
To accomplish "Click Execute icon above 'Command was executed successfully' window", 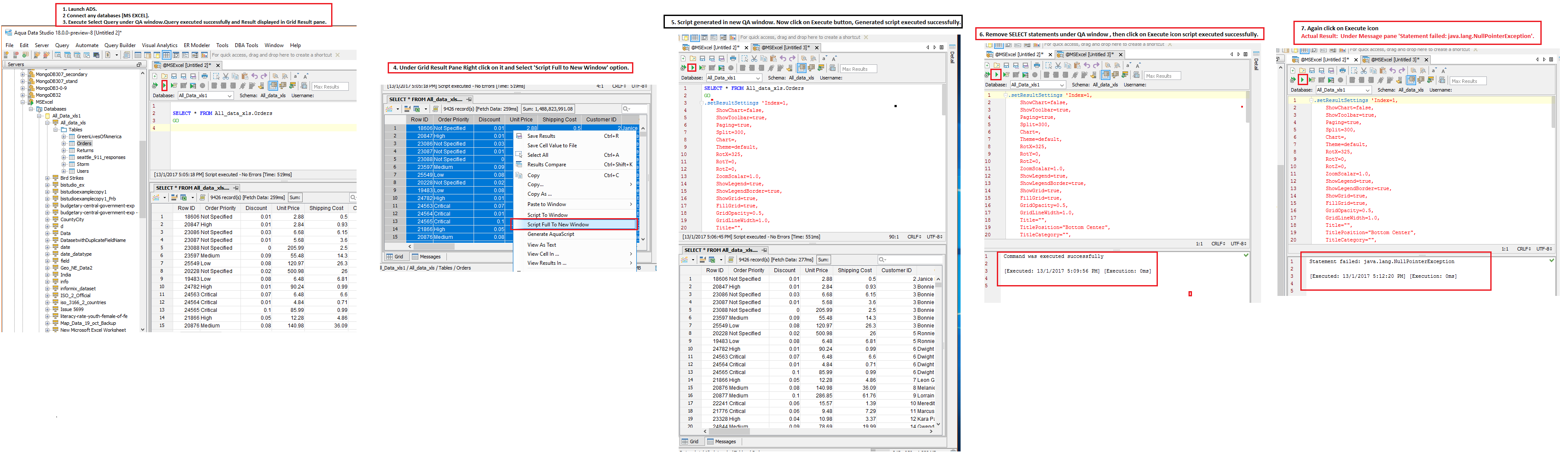I will (996, 75).
